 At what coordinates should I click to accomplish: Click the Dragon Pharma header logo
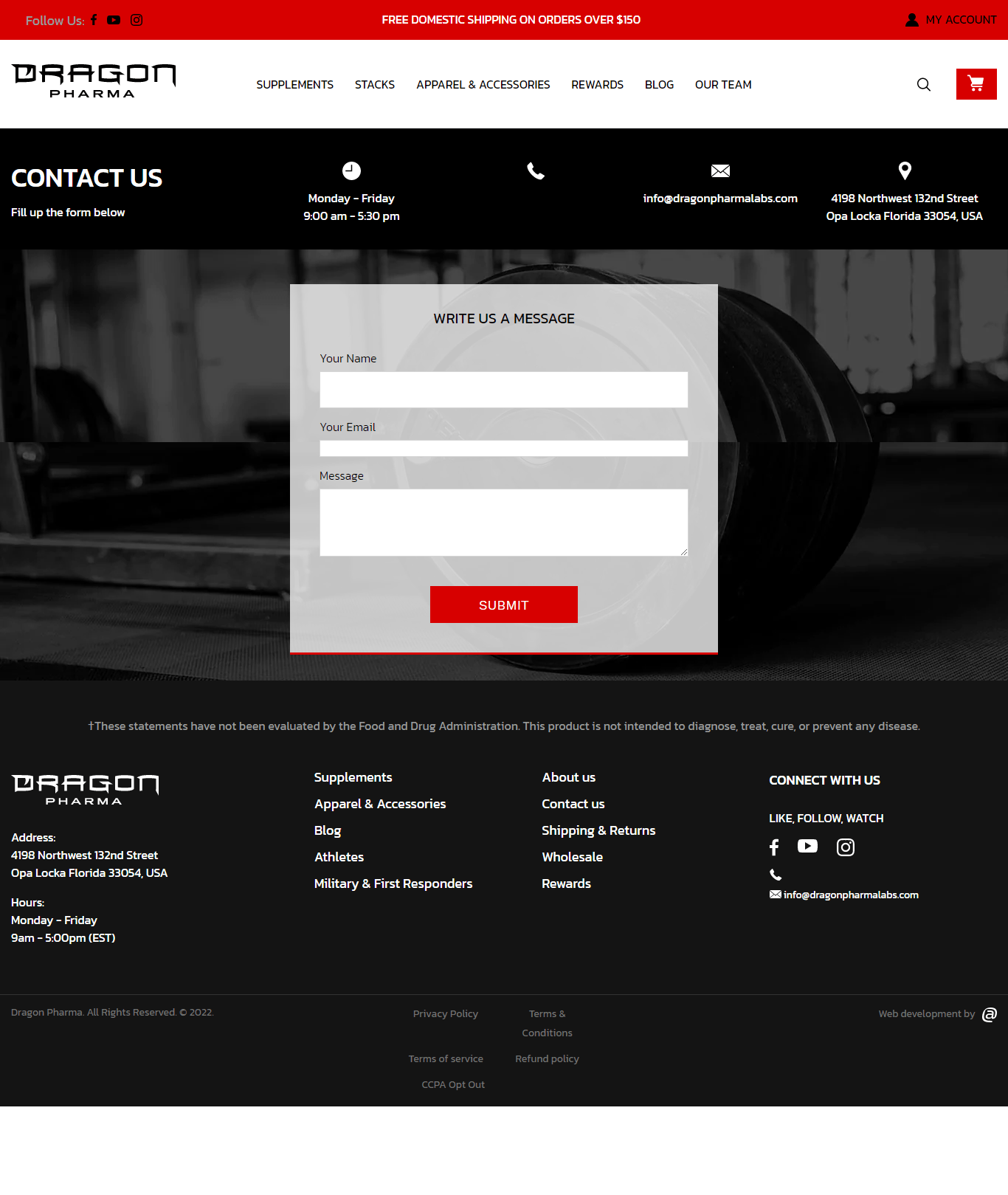(x=94, y=80)
